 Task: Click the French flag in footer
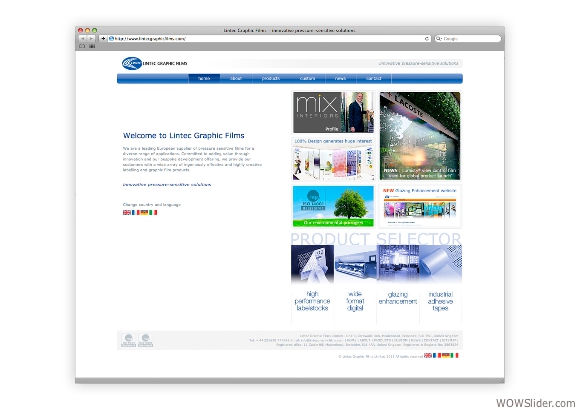coord(437,355)
